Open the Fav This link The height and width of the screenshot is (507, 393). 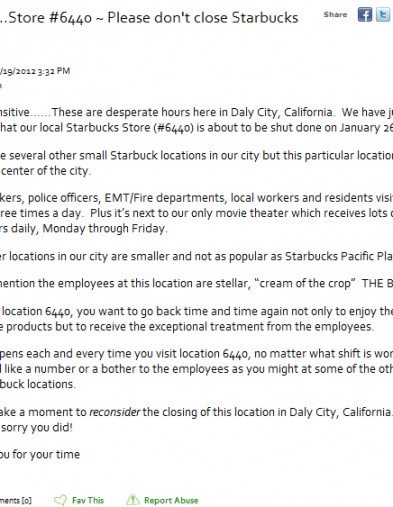88,500
